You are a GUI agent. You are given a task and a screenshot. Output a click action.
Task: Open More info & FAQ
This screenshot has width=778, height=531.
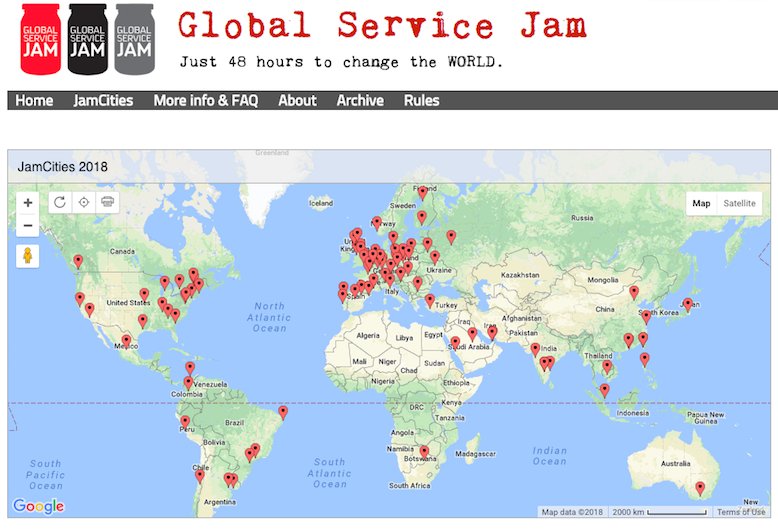[206, 100]
